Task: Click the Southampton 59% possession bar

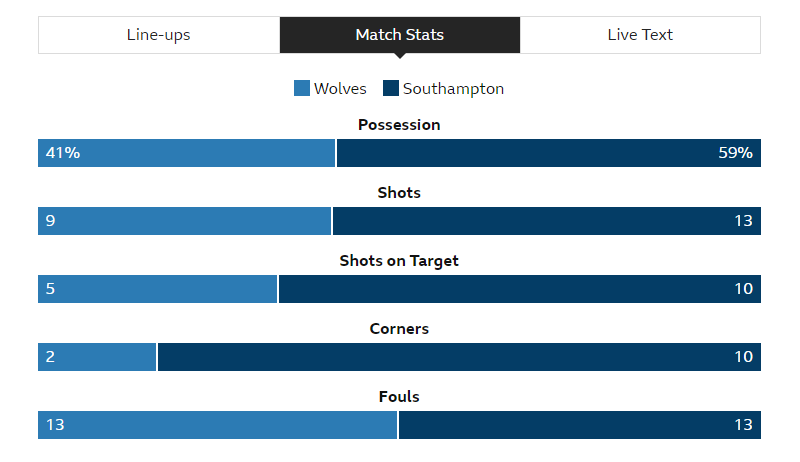Action: tap(548, 153)
